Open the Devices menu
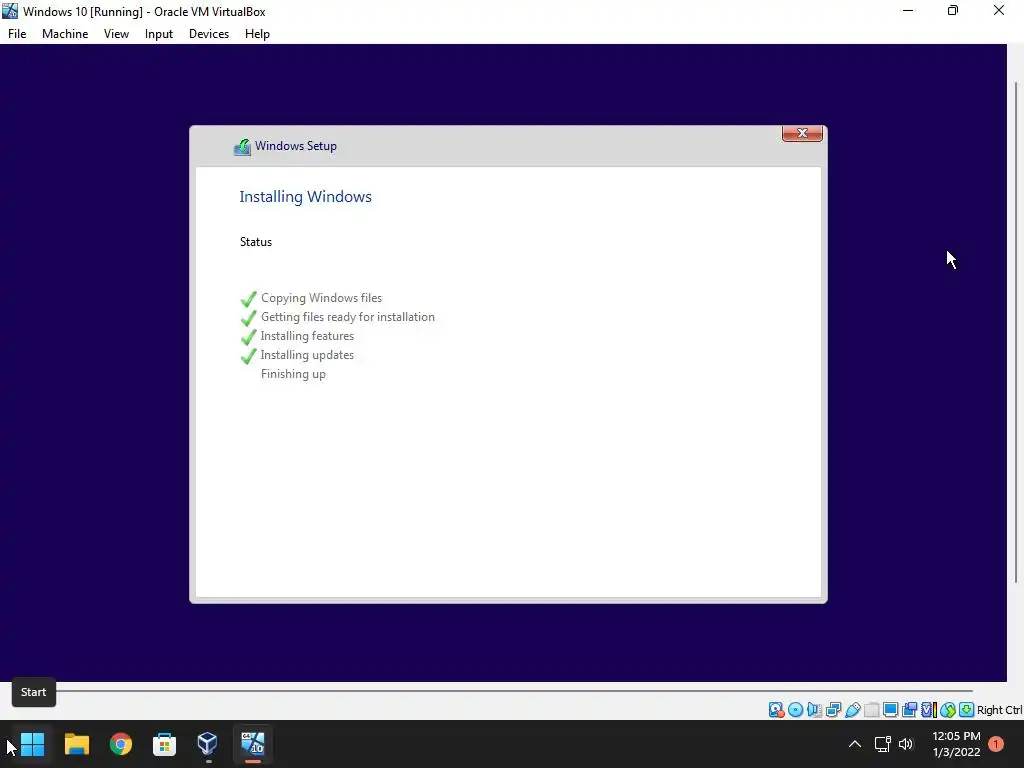Image resolution: width=1024 pixels, height=768 pixels. tap(209, 34)
